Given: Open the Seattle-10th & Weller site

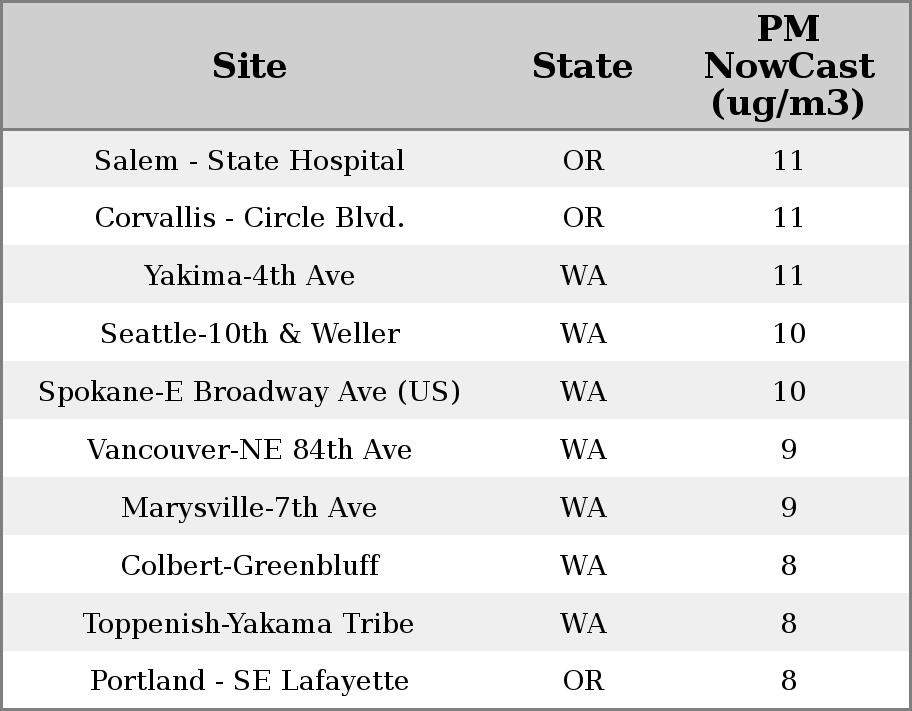Looking at the screenshot, I should [x=249, y=334].
